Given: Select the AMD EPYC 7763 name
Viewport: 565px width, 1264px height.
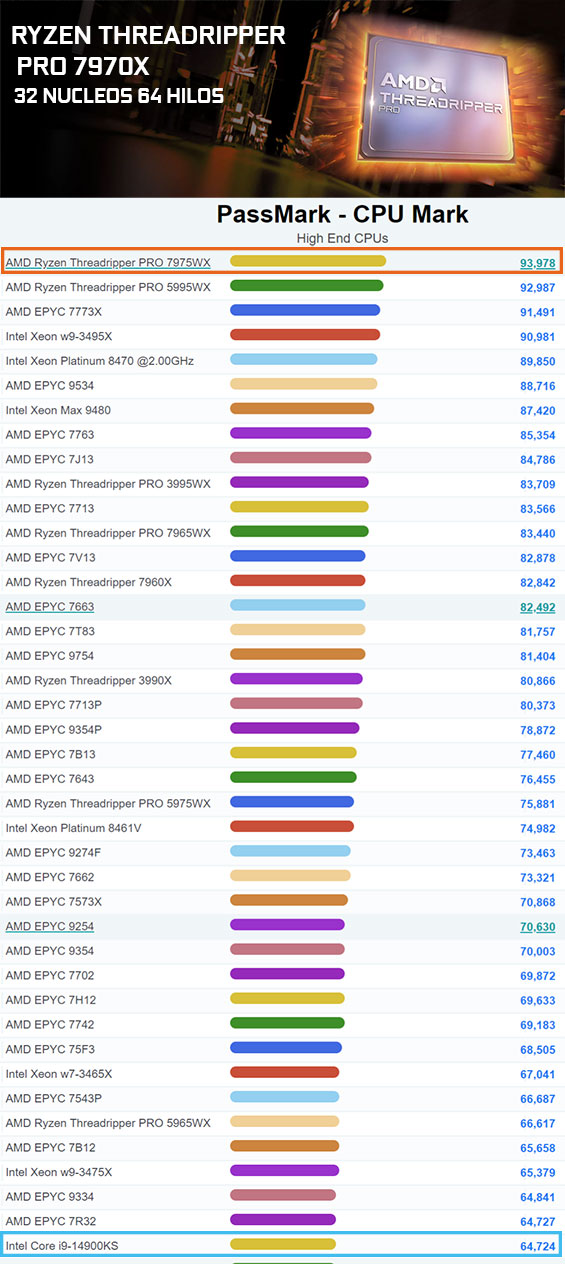Looking at the screenshot, I should pos(50,435).
